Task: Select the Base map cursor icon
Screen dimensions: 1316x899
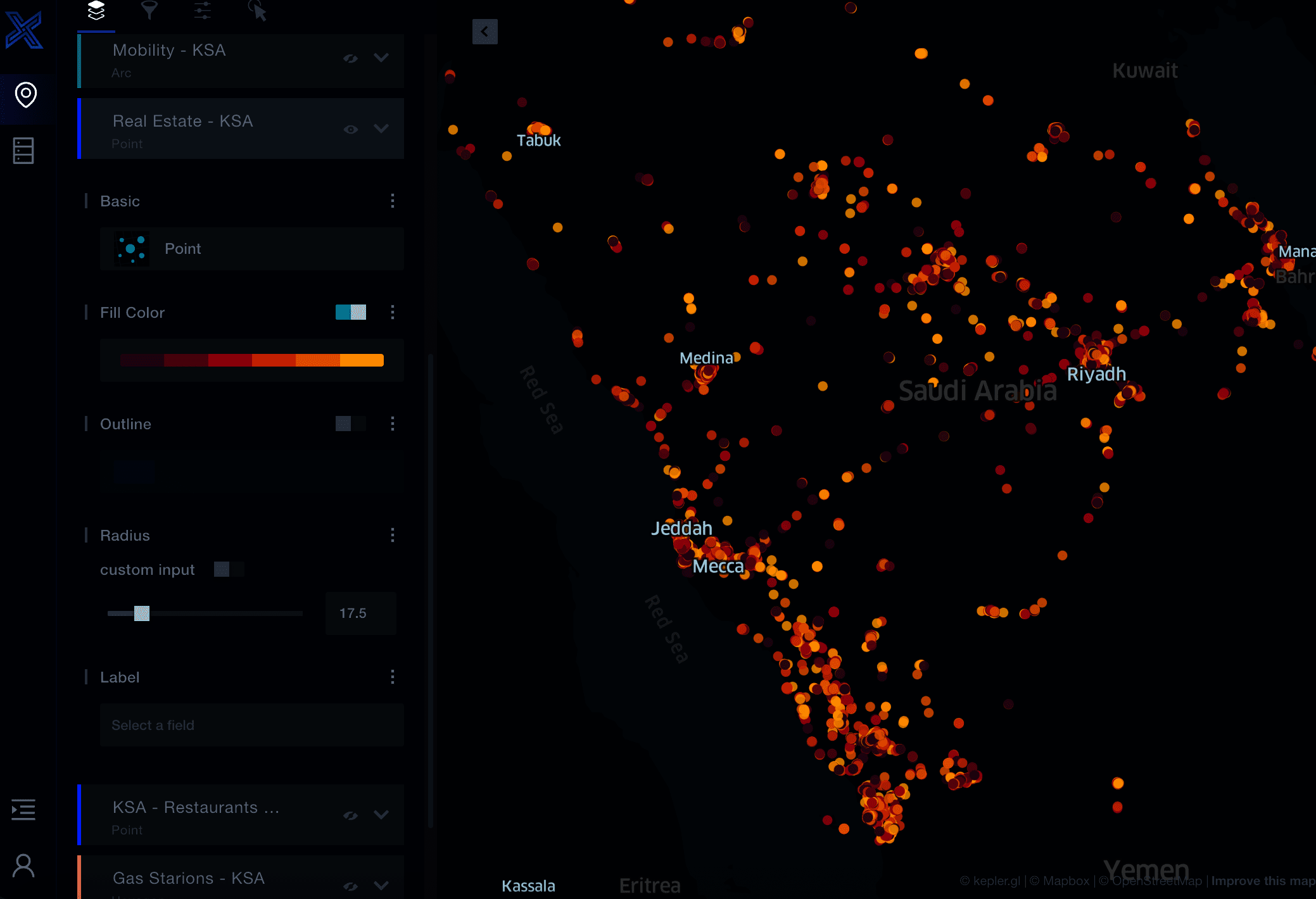Action: [256, 9]
